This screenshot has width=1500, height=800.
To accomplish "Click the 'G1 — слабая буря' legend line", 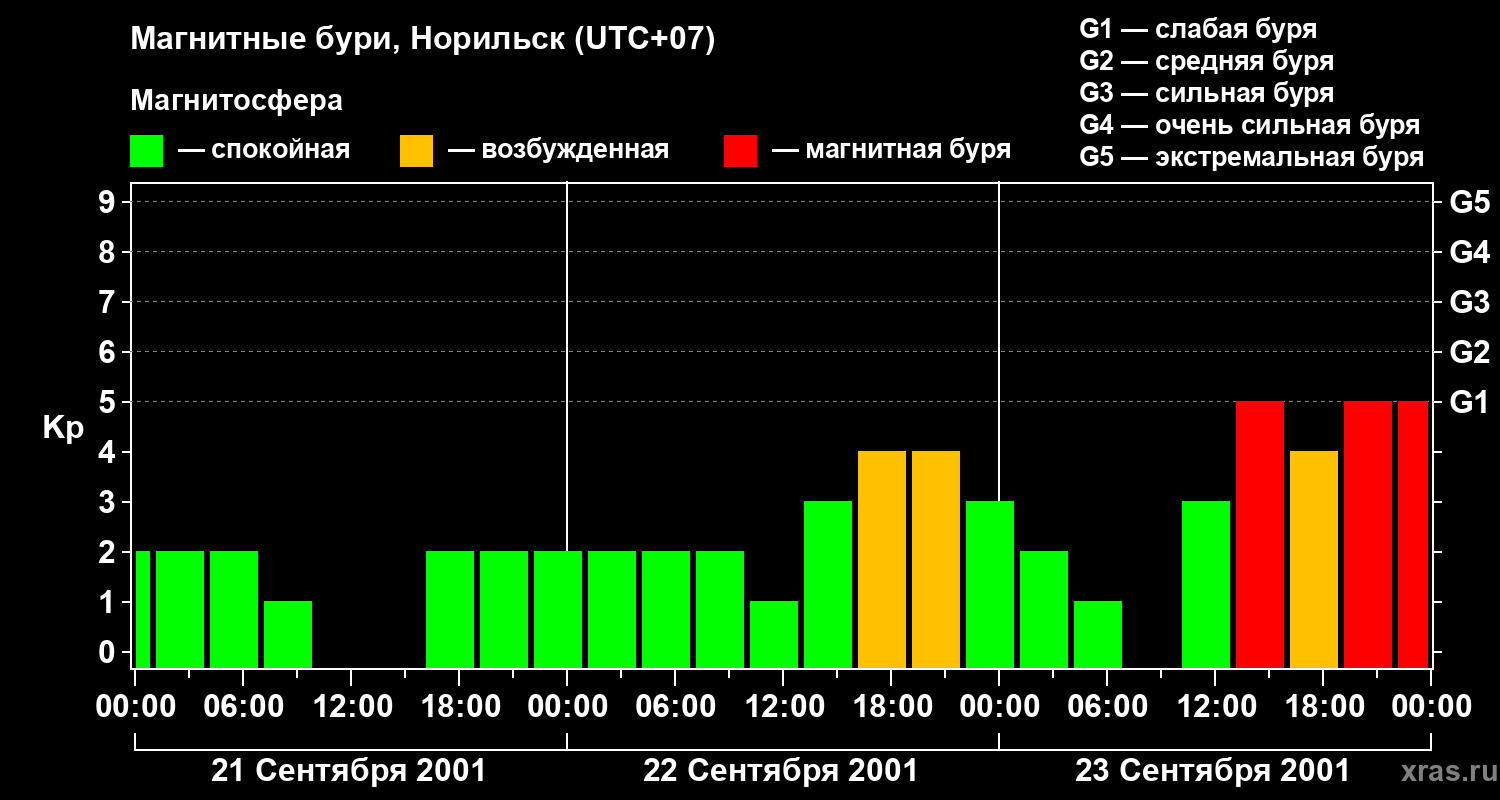I will click(1198, 29).
